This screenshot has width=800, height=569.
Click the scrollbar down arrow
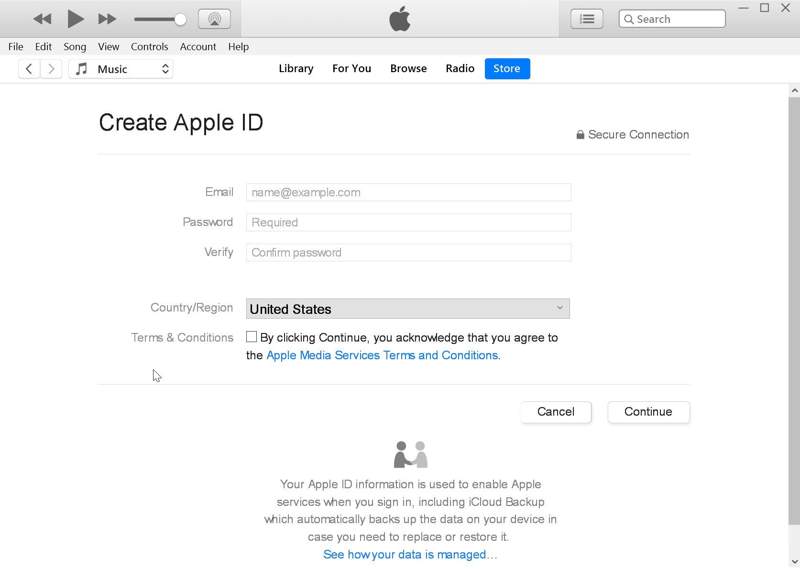click(x=794, y=562)
